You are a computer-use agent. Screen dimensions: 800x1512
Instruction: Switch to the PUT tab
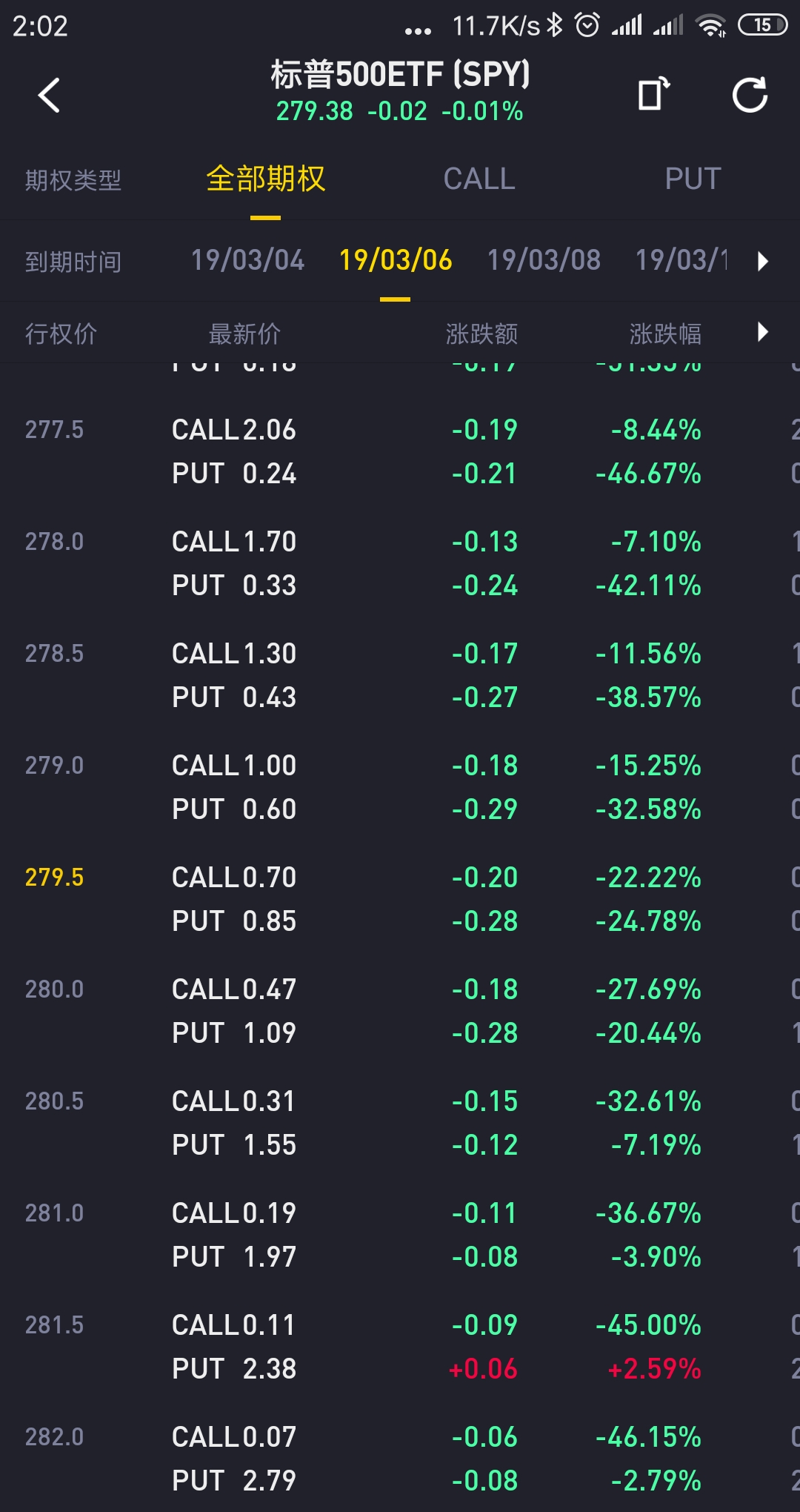point(693,179)
